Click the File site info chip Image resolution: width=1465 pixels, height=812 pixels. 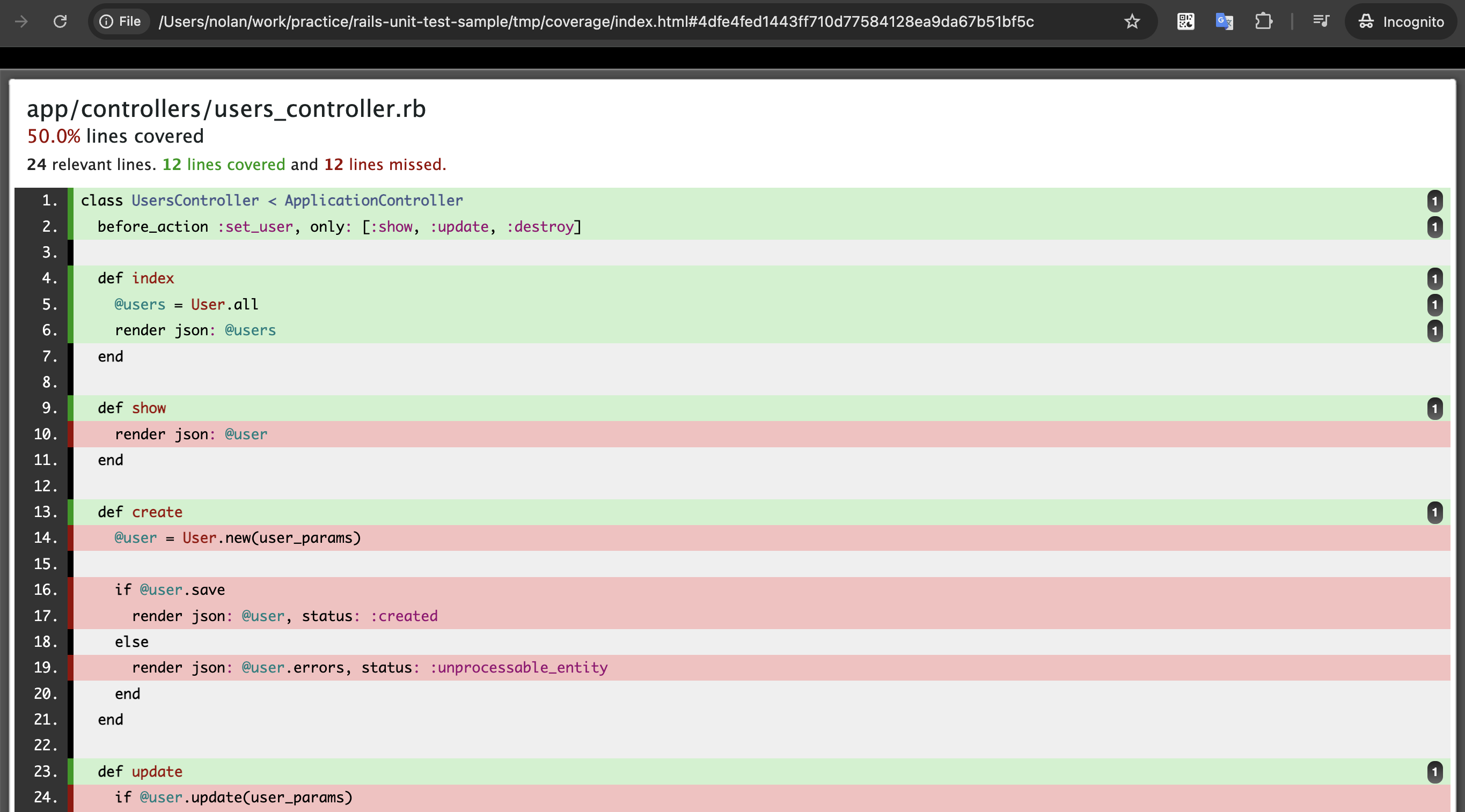tap(120, 21)
